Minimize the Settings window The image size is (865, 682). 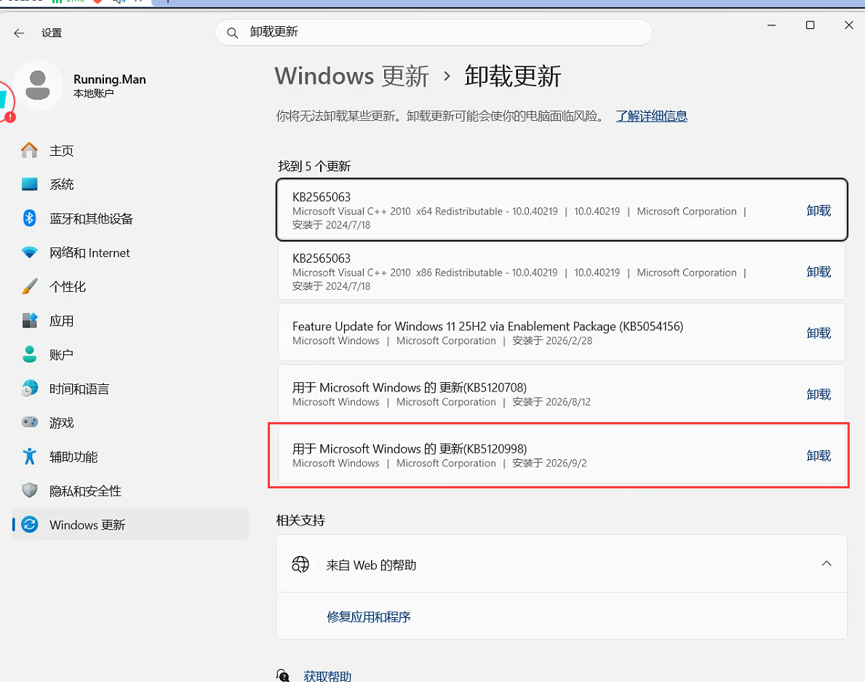click(x=771, y=25)
